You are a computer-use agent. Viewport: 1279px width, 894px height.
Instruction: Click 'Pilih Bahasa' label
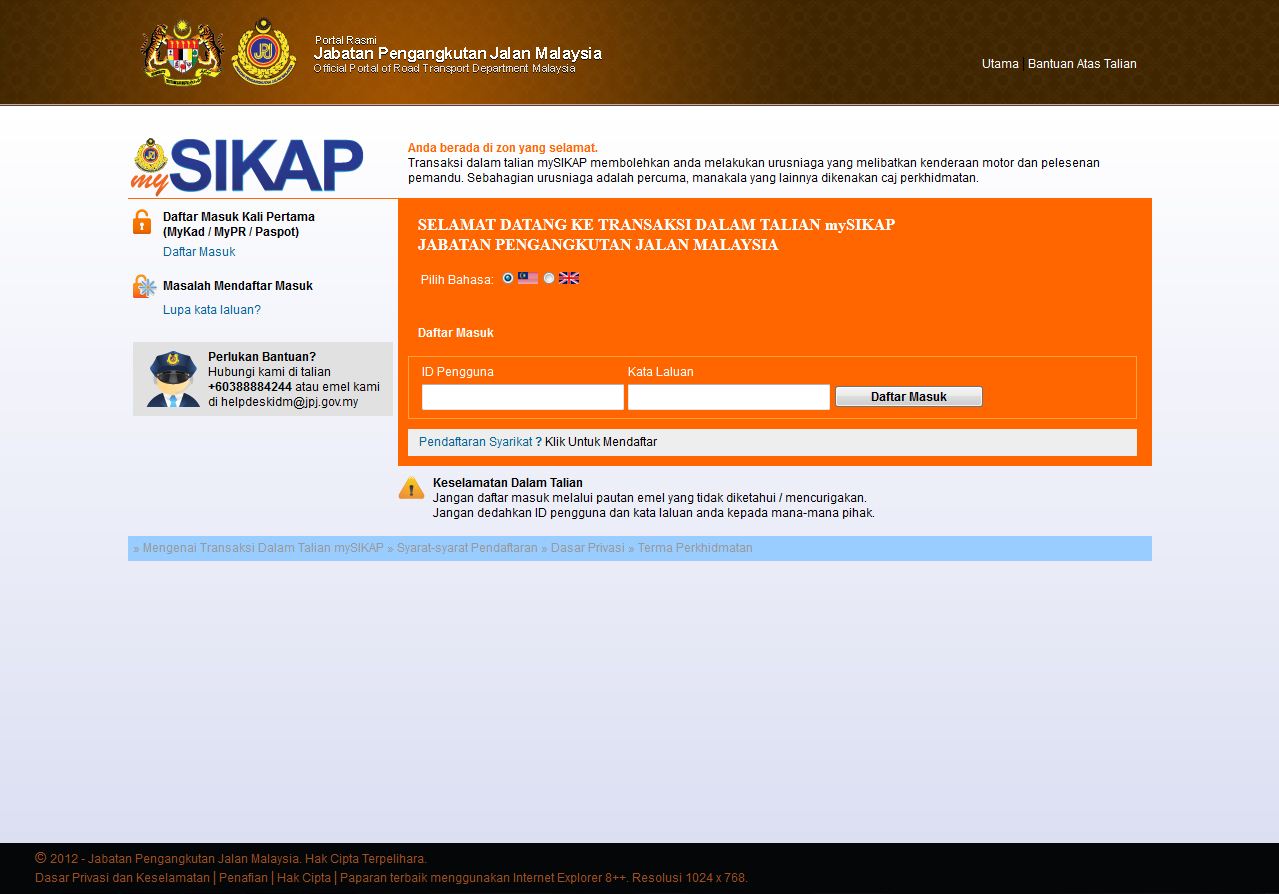point(457,280)
